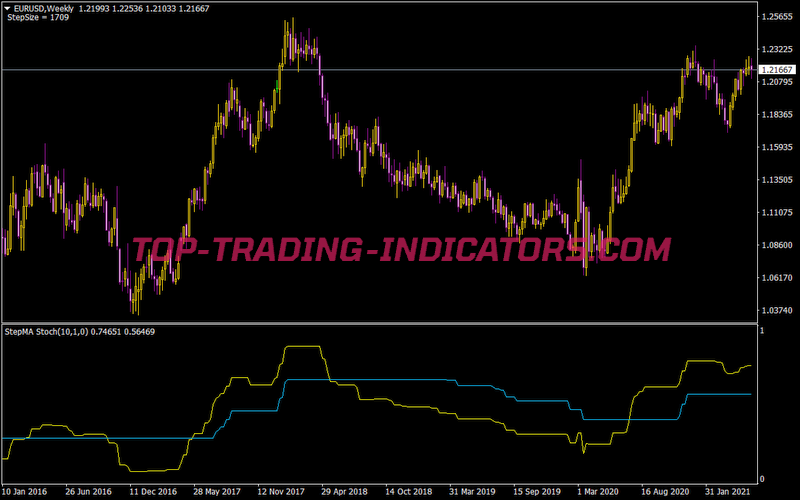The height and width of the screenshot is (500, 800).
Task: Click the '10 Jan 2016' date label
Action: pyautogui.click(x=24, y=492)
